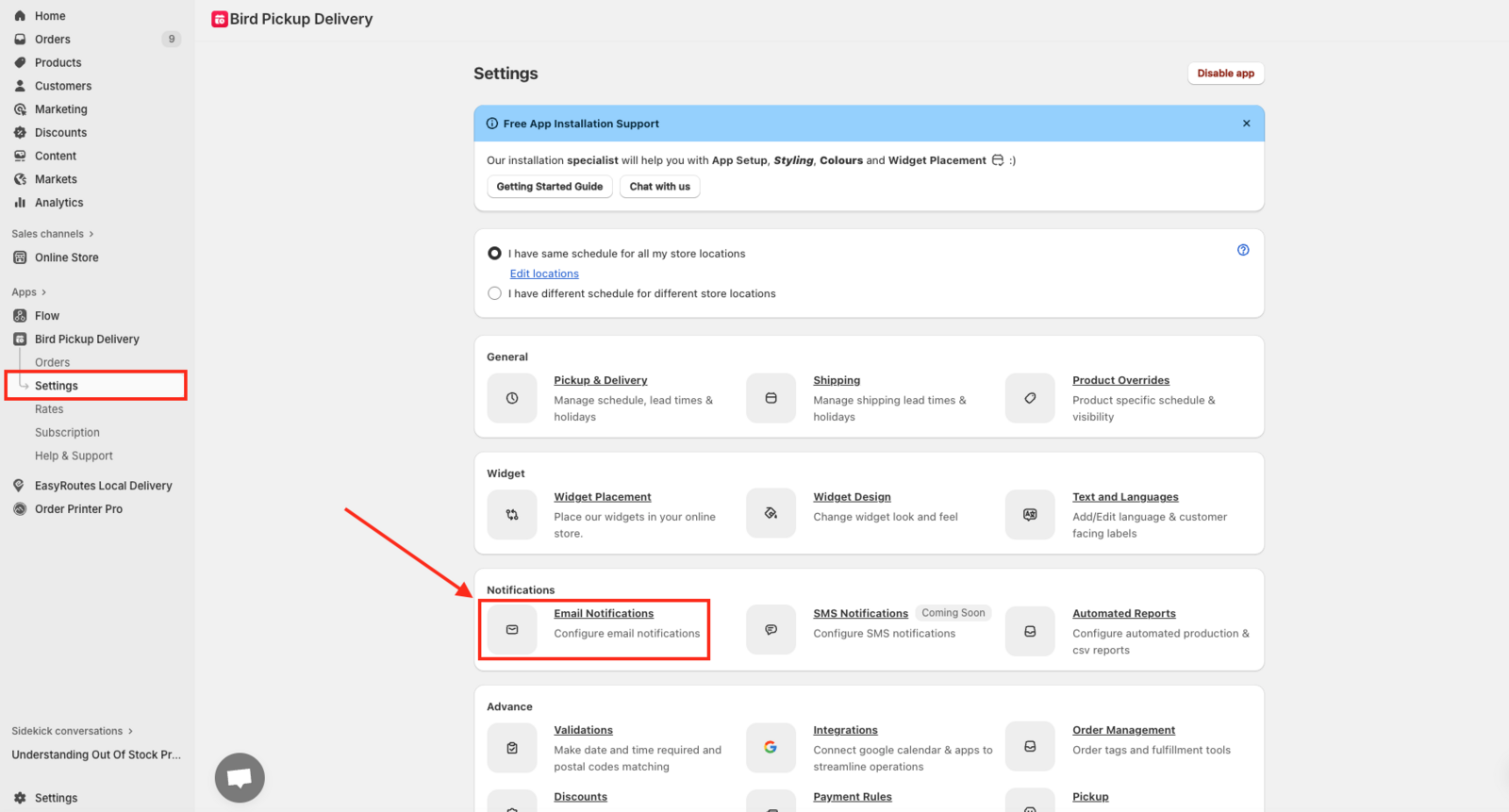Click the Chat with us button
The image size is (1509, 812).
point(659,187)
